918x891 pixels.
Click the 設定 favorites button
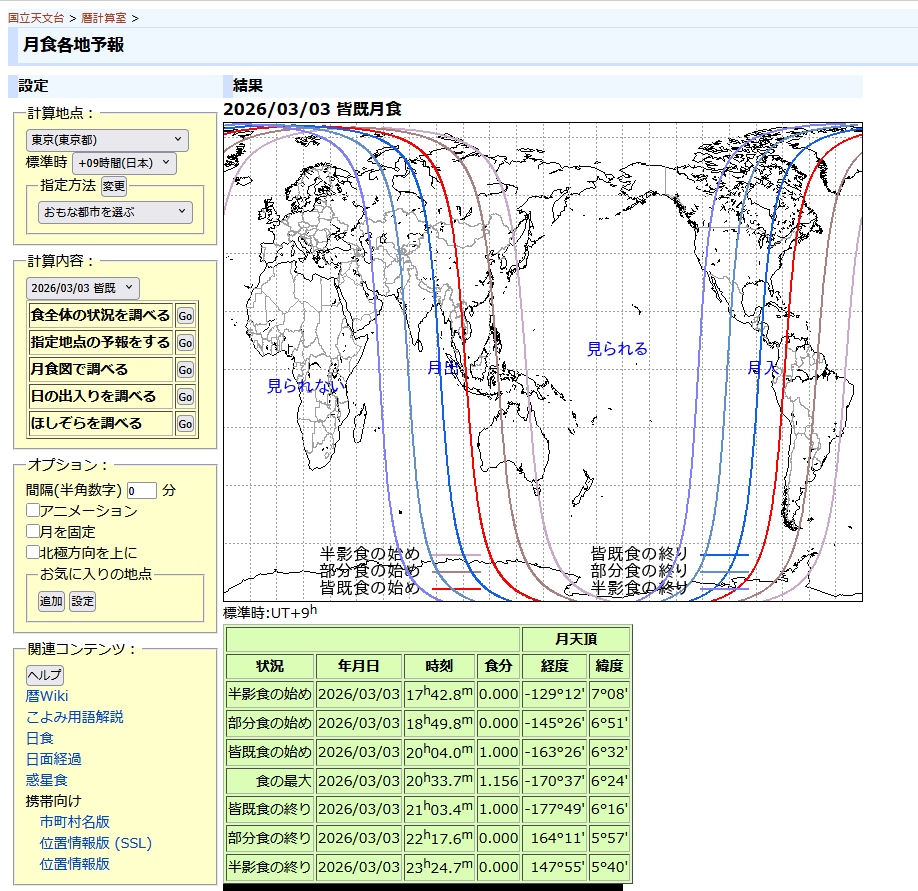[x=82, y=601]
